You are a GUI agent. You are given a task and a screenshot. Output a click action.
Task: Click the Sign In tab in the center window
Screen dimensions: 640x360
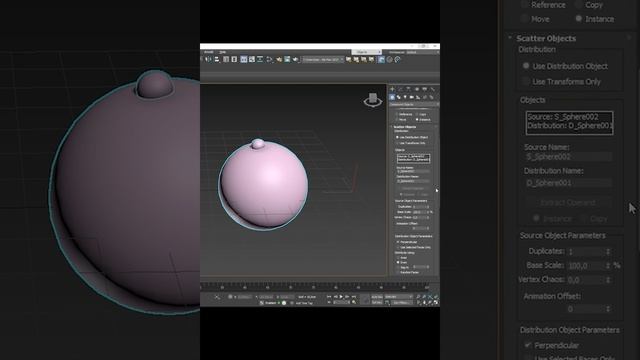367,52
